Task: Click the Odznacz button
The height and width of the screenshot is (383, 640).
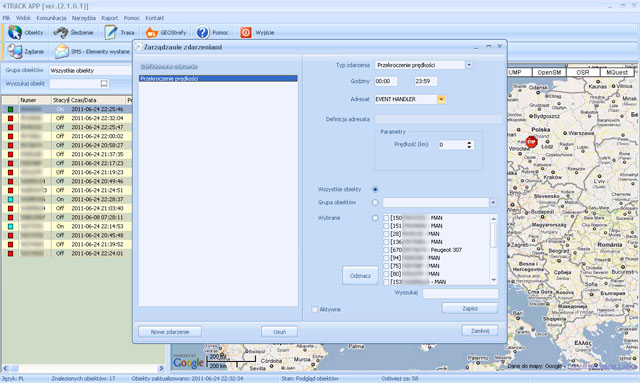Action: 360,276
